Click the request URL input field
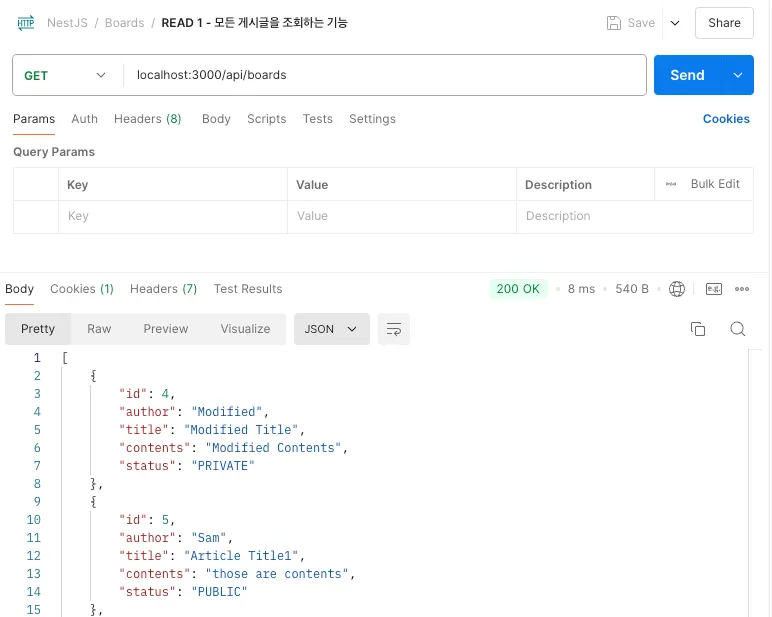This screenshot has height=617, width=772. [x=385, y=75]
